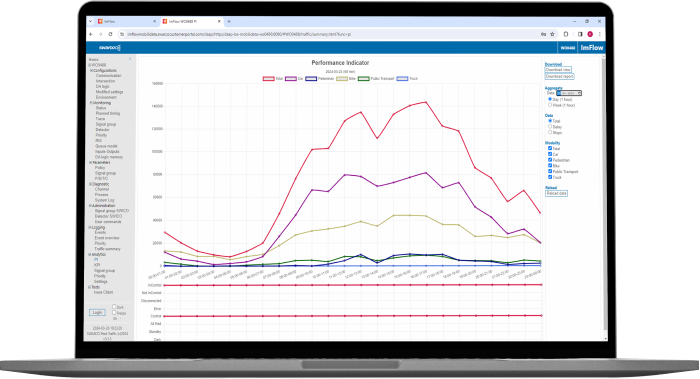Collapse the Parameters tree section
Screen dimensions: 700x379
click(91, 162)
